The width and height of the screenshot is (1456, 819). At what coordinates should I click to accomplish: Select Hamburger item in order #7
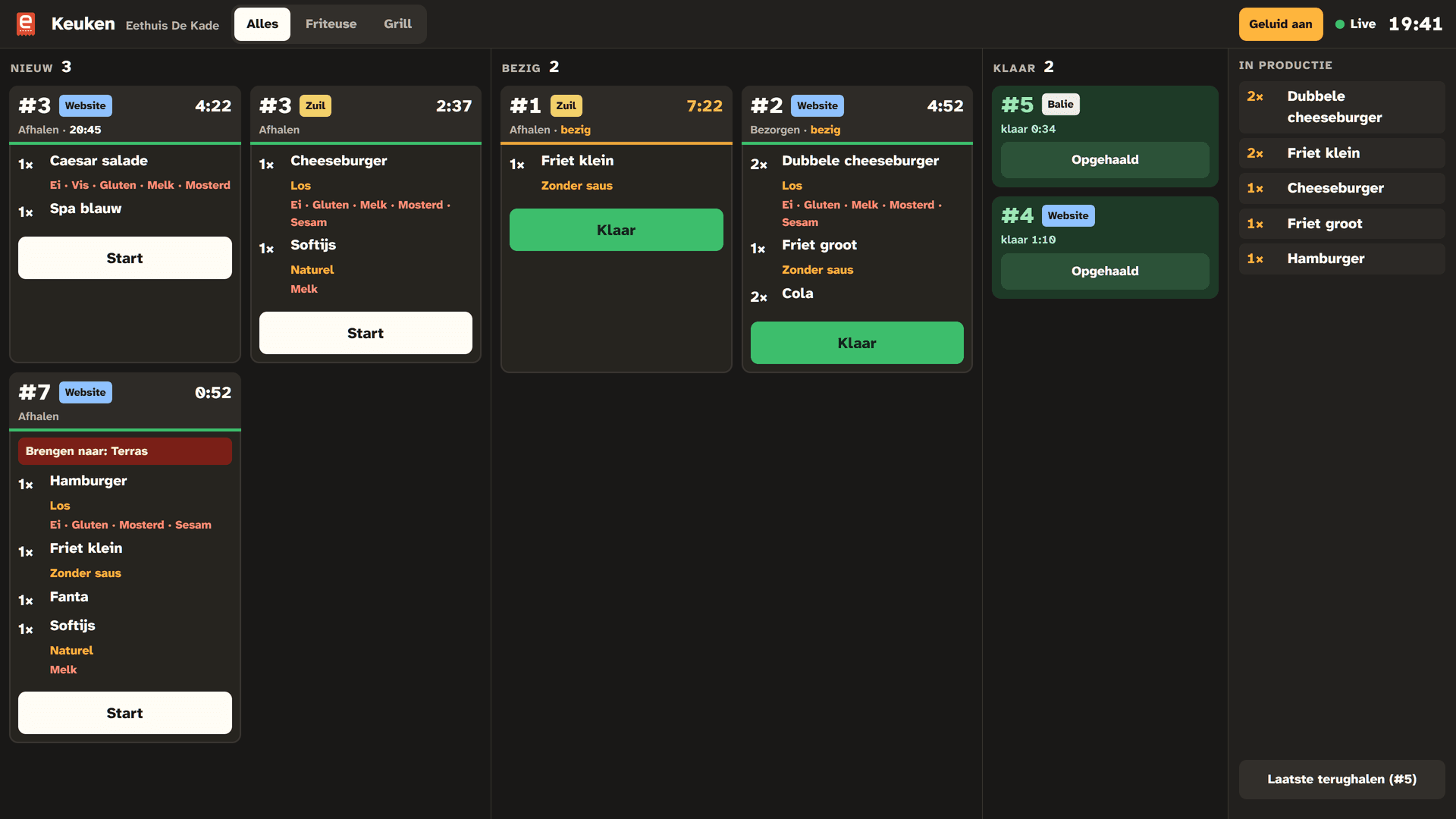pyautogui.click(x=89, y=481)
